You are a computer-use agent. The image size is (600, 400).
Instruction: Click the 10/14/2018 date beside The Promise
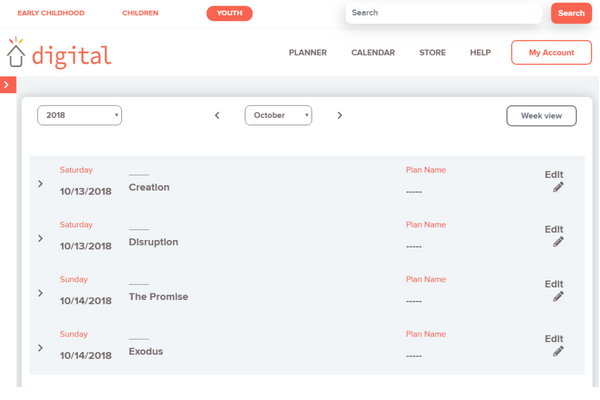[86, 301]
